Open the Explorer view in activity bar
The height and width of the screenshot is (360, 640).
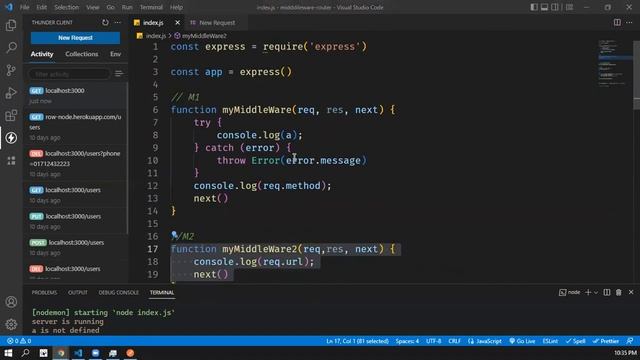click(x=11, y=25)
